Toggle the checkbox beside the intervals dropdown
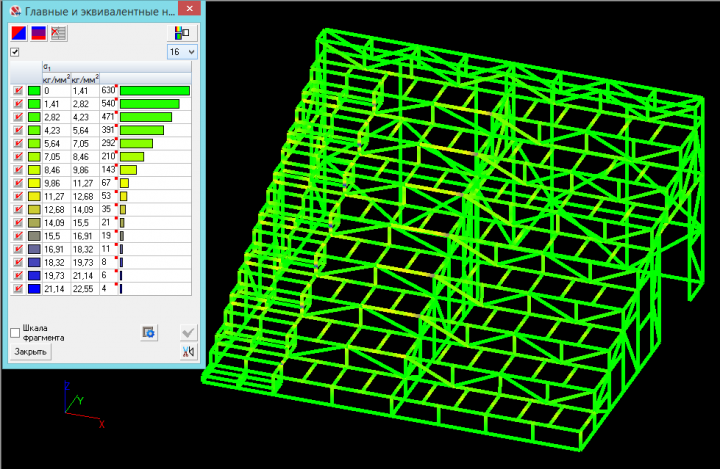The image size is (720, 469). pyautogui.click(x=15, y=52)
